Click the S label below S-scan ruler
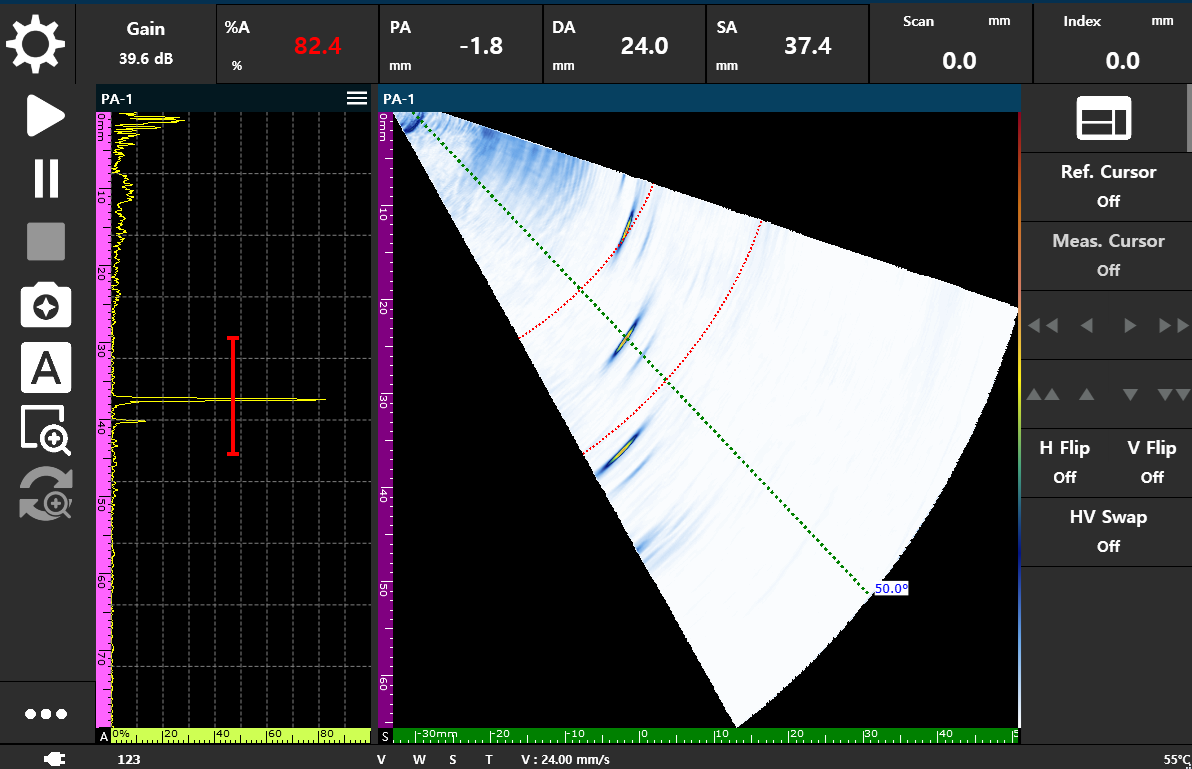Viewport: 1192px width, 769px height. coord(385,736)
